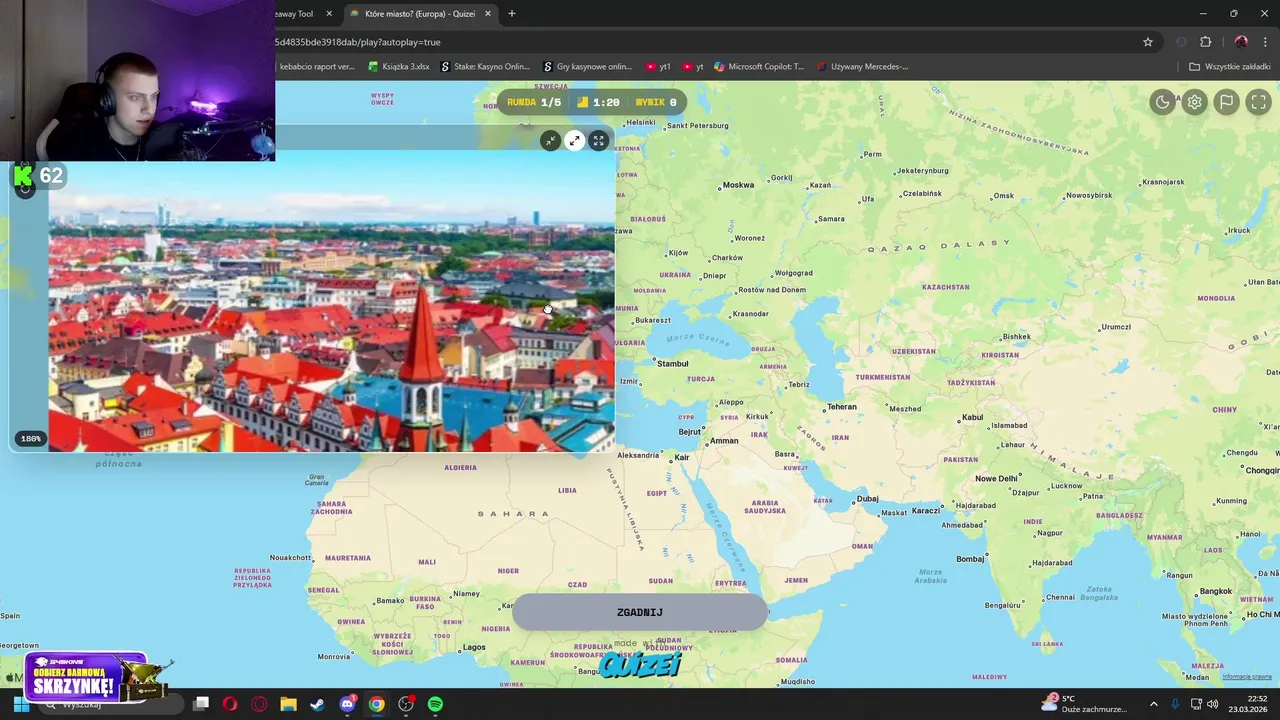The image size is (1280, 720).
Task: Click Teheran on the map
Action: tap(841, 407)
